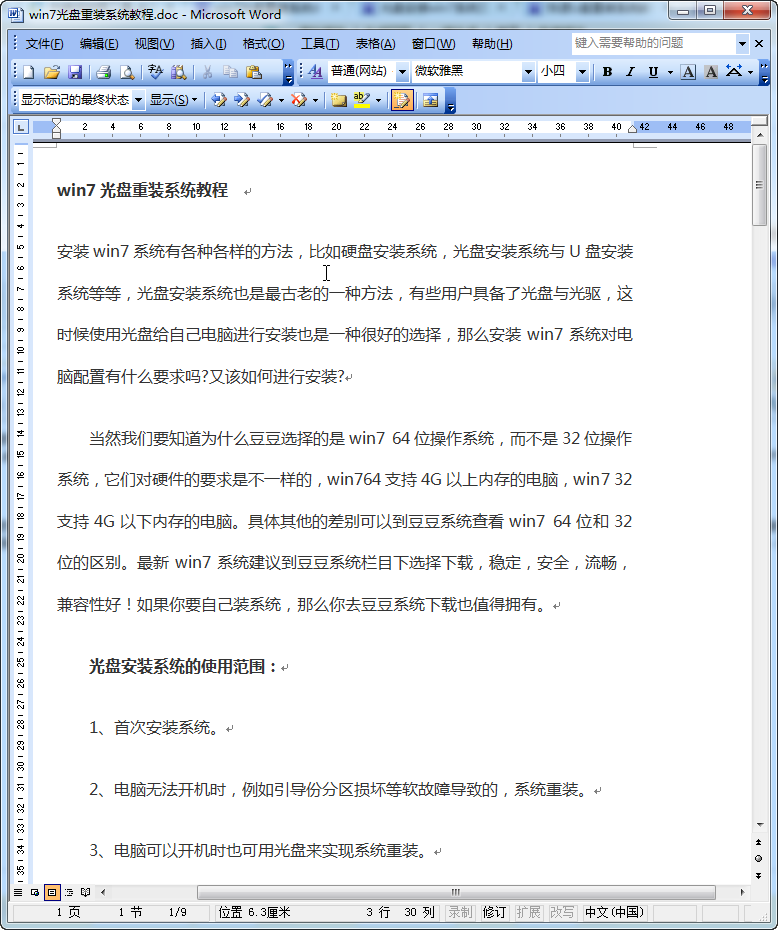Open the font size dropdown 小四
Screen dimensions: 778x930
tap(582, 72)
